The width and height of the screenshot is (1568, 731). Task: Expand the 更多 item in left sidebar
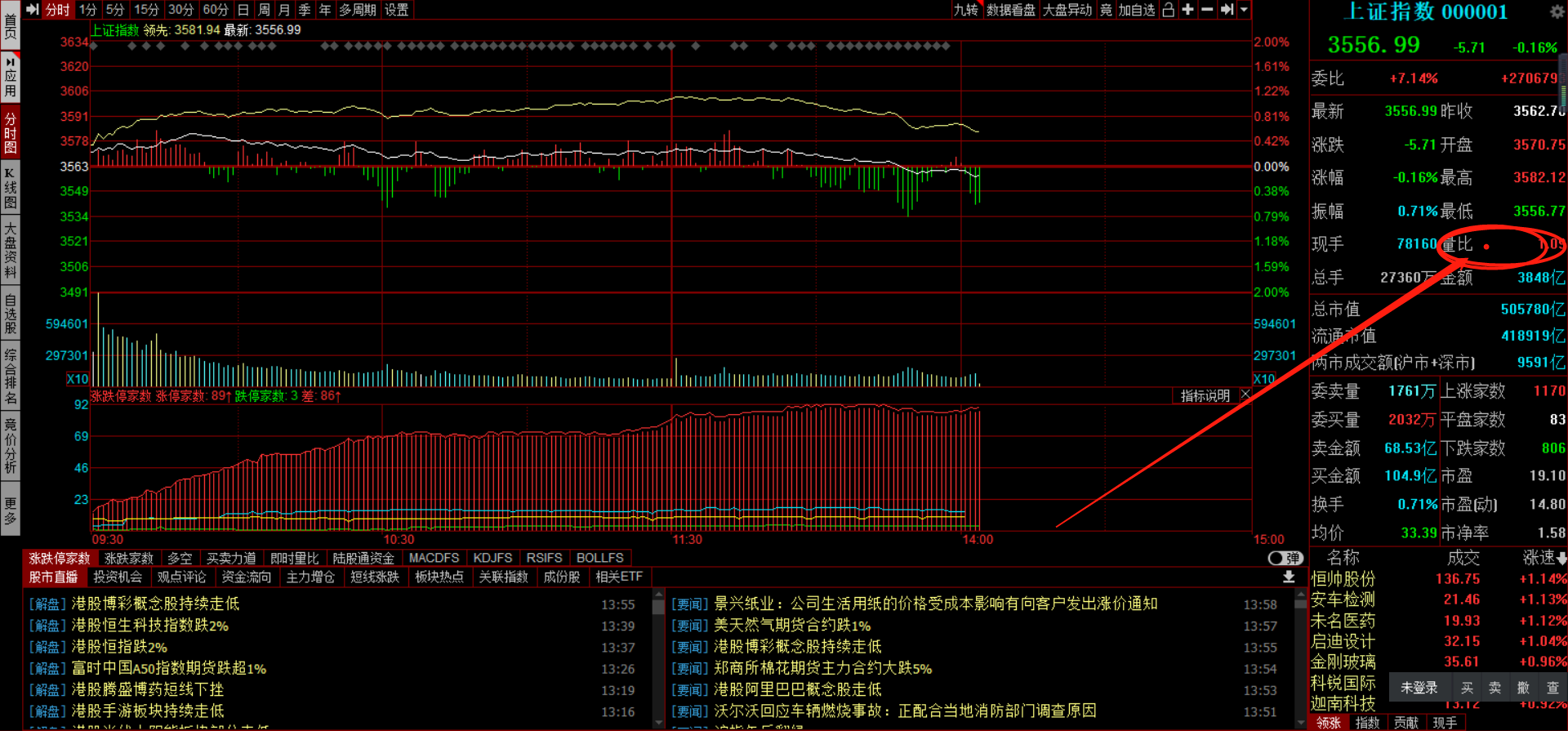(x=11, y=510)
